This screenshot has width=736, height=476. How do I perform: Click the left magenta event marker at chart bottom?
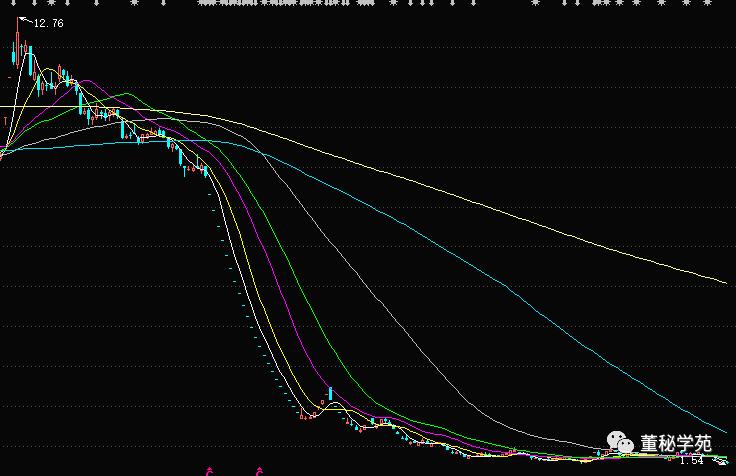point(209,471)
